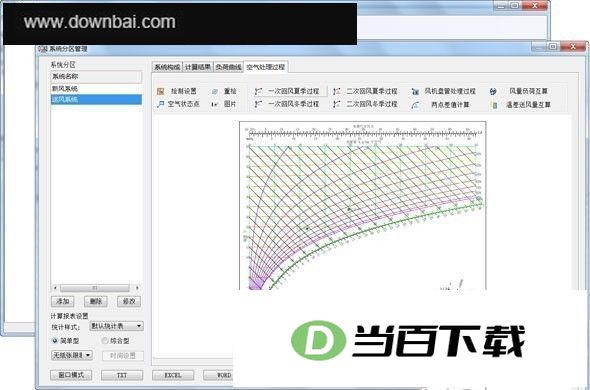Click the system list horizontal scrollbar
The width and height of the screenshot is (590, 390).
[96, 288]
